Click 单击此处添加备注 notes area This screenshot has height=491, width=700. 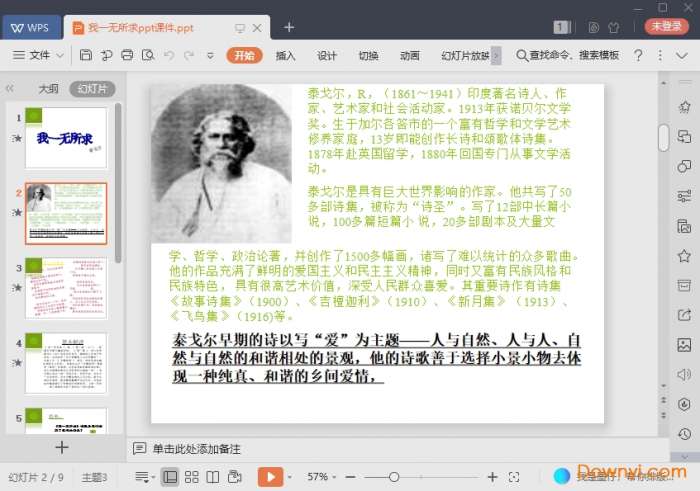coord(196,449)
